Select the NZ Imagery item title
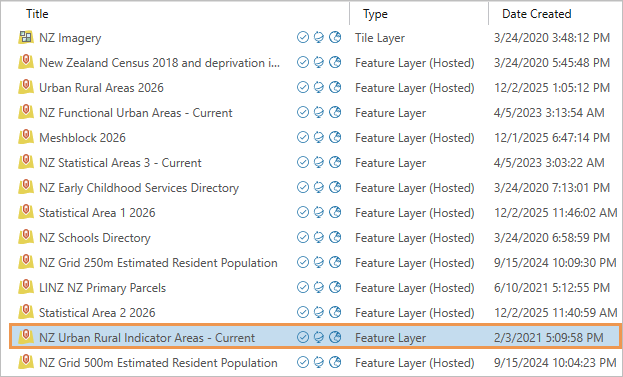 coord(70,38)
